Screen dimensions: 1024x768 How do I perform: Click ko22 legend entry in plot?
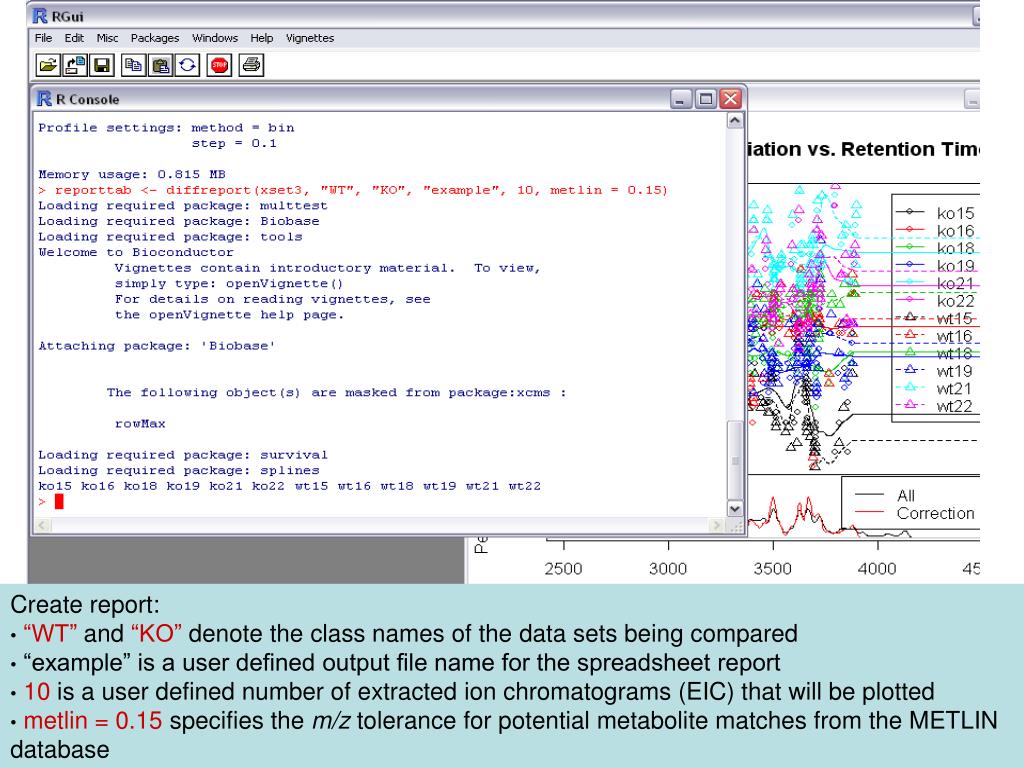coord(935,300)
